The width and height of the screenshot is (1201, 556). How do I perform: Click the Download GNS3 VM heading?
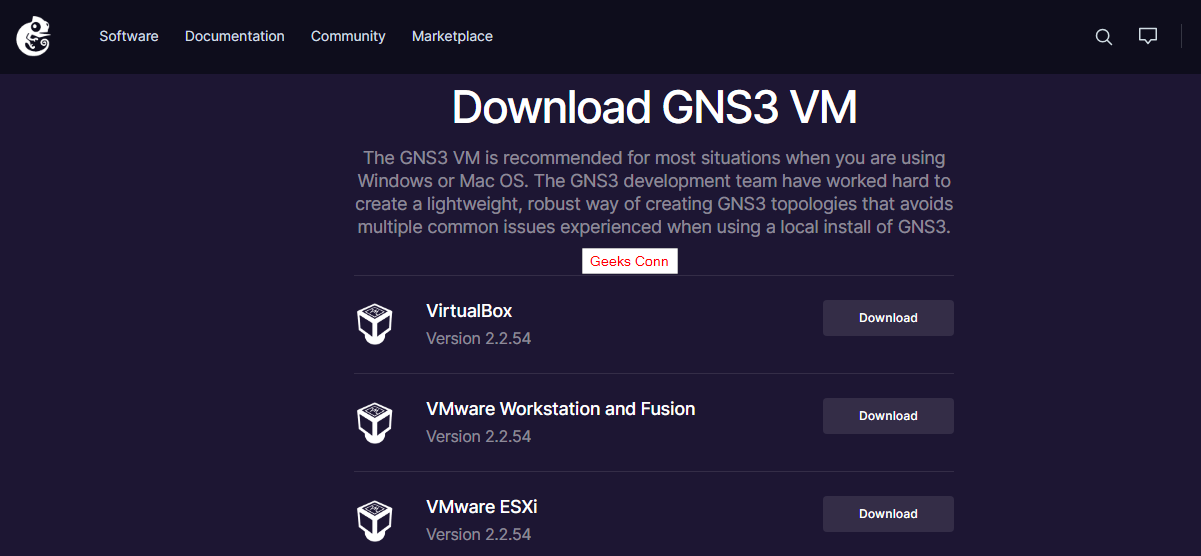654,107
